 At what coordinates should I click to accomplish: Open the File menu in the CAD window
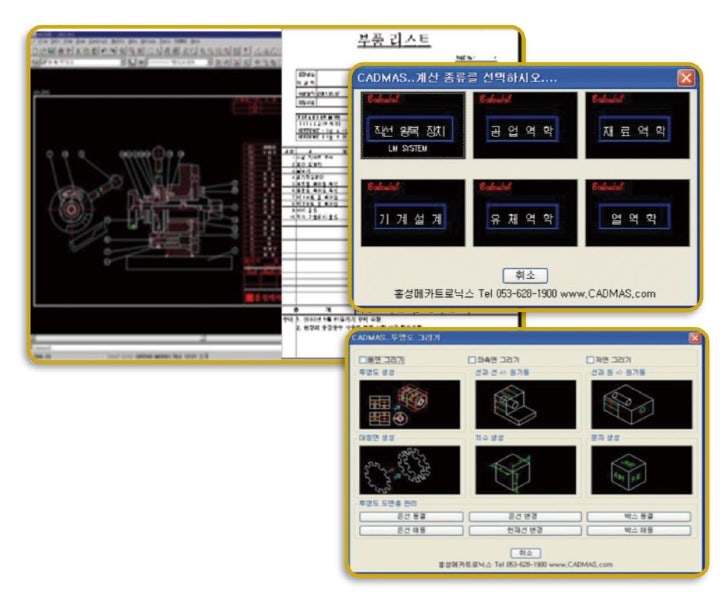[43, 41]
